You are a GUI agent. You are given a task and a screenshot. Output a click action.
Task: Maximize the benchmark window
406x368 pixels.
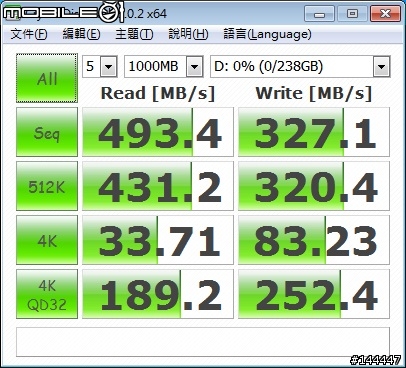pyautogui.click(x=352, y=14)
